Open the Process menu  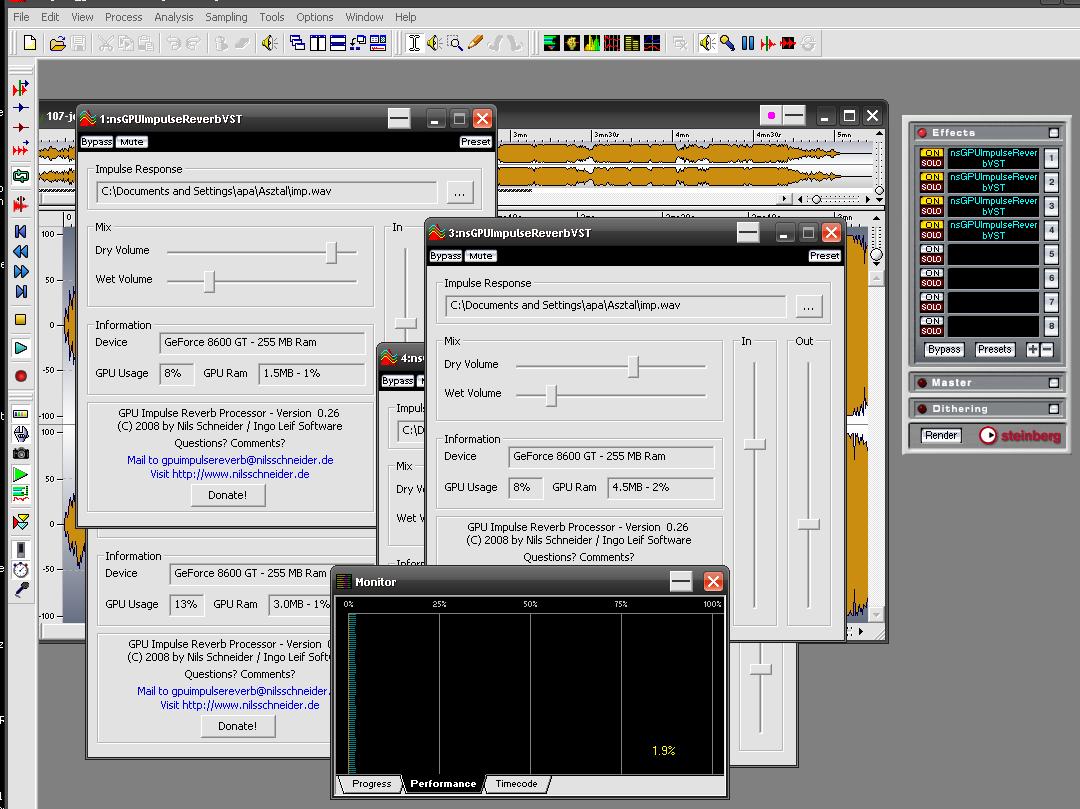tap(123, 17)
